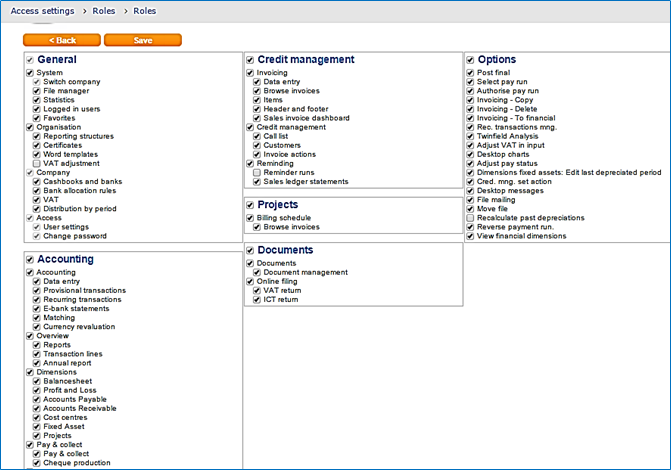
Task: Uncheck the Statistics checkbox
Action: point(37,100)
